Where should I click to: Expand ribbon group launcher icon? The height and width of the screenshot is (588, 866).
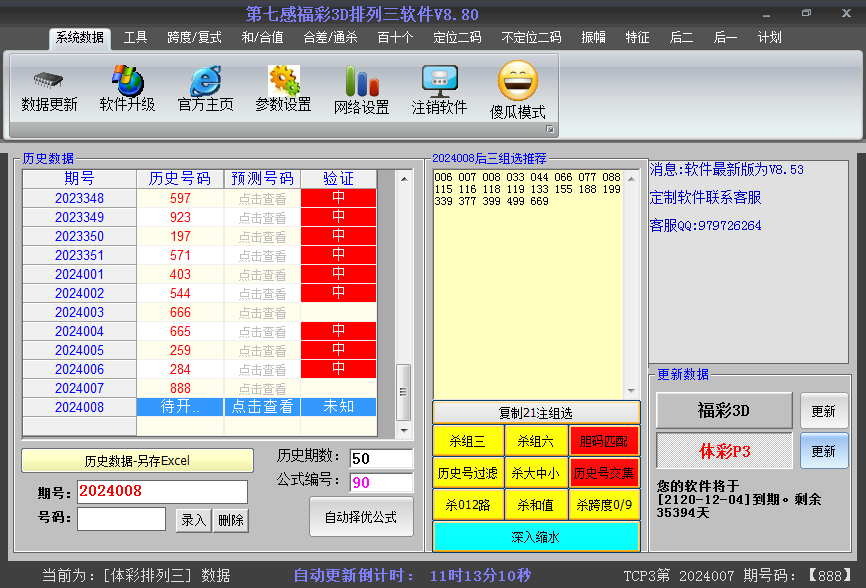[550, 129]
